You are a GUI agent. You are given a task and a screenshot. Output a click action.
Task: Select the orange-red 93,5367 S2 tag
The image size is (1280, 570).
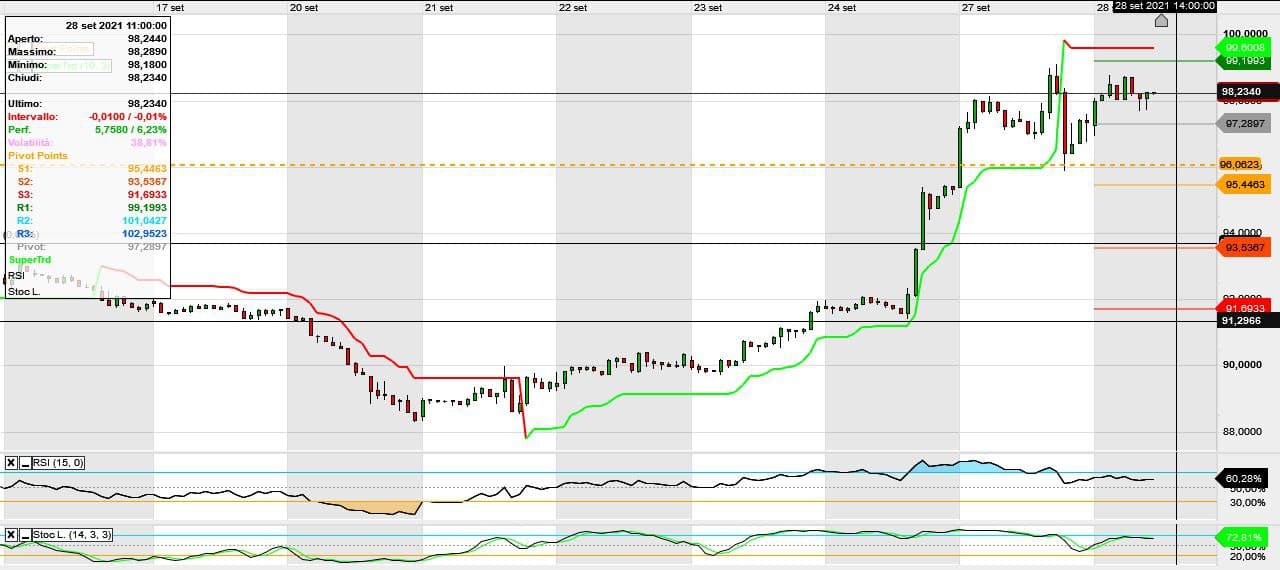(1245, 247)
